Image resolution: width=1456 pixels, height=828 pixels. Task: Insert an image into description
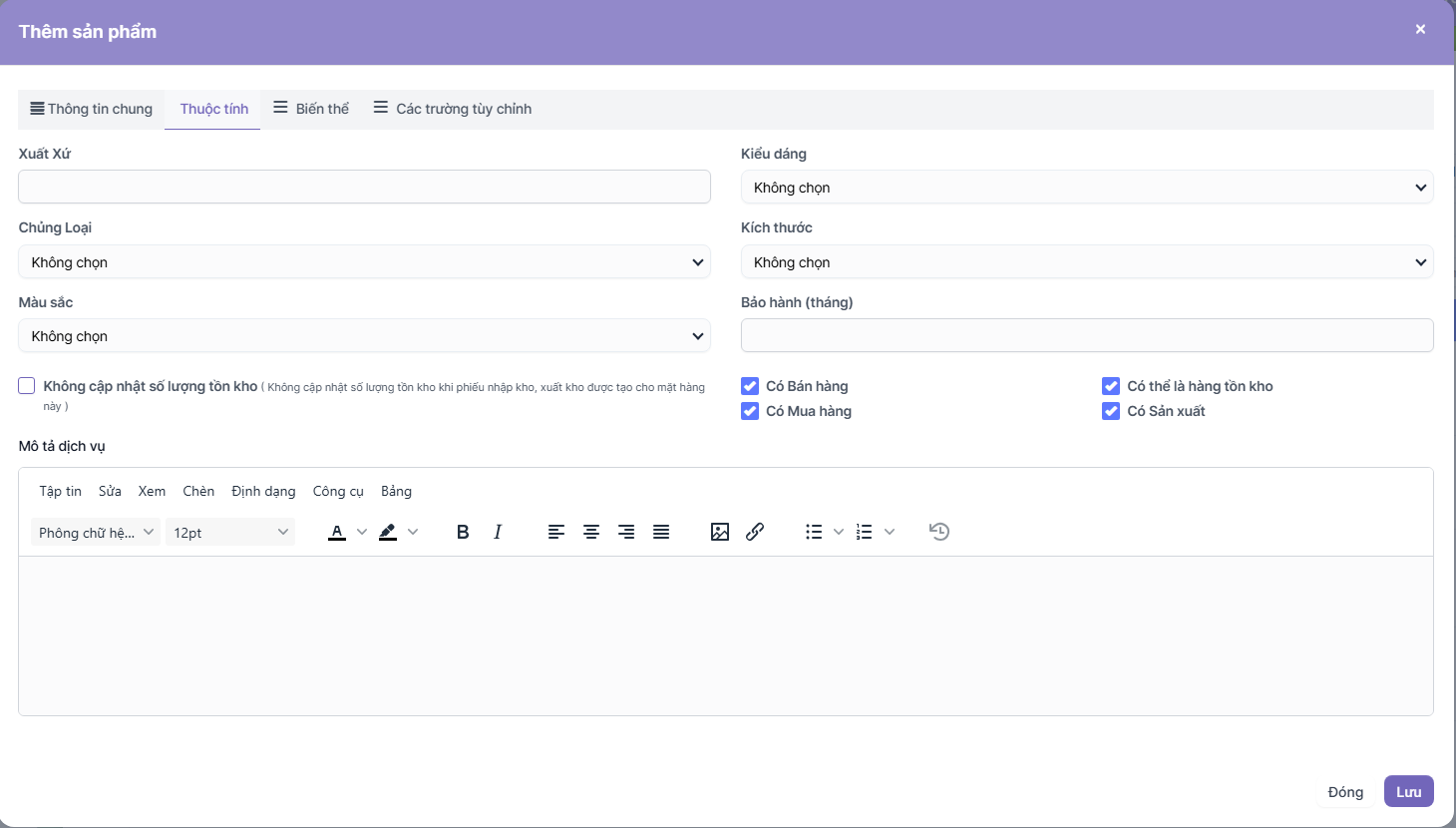(x=720, y=532)
